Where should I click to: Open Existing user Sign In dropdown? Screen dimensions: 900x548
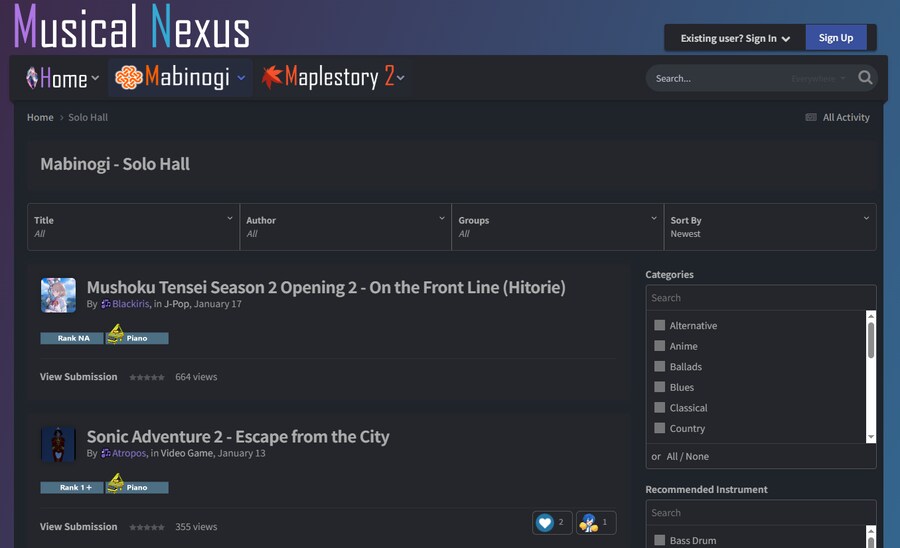pos(735,38)
